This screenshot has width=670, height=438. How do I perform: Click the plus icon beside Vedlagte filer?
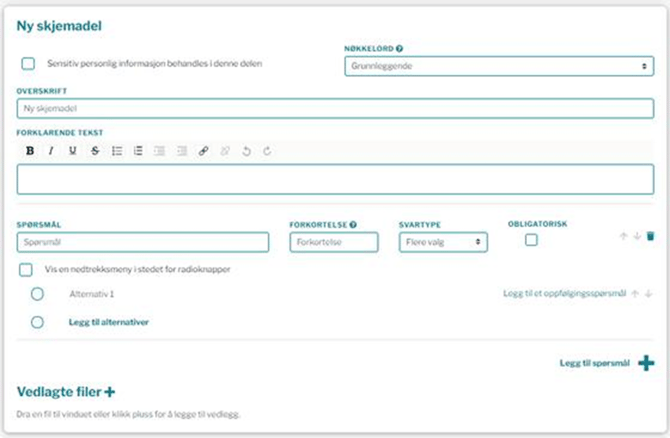(108, 391)
